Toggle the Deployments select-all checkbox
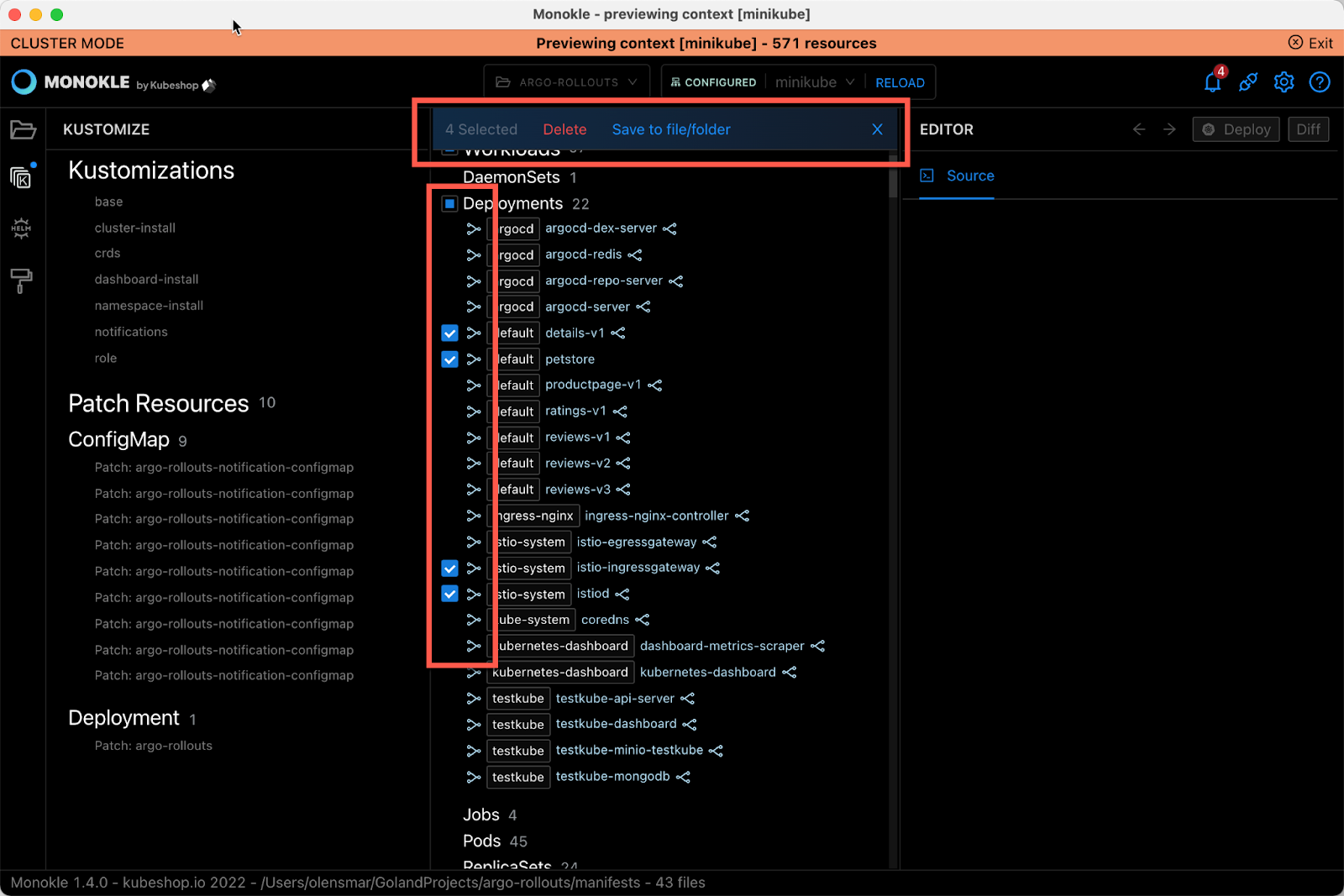The height and width of the screenshot is (896, 1344). (449, 203)
